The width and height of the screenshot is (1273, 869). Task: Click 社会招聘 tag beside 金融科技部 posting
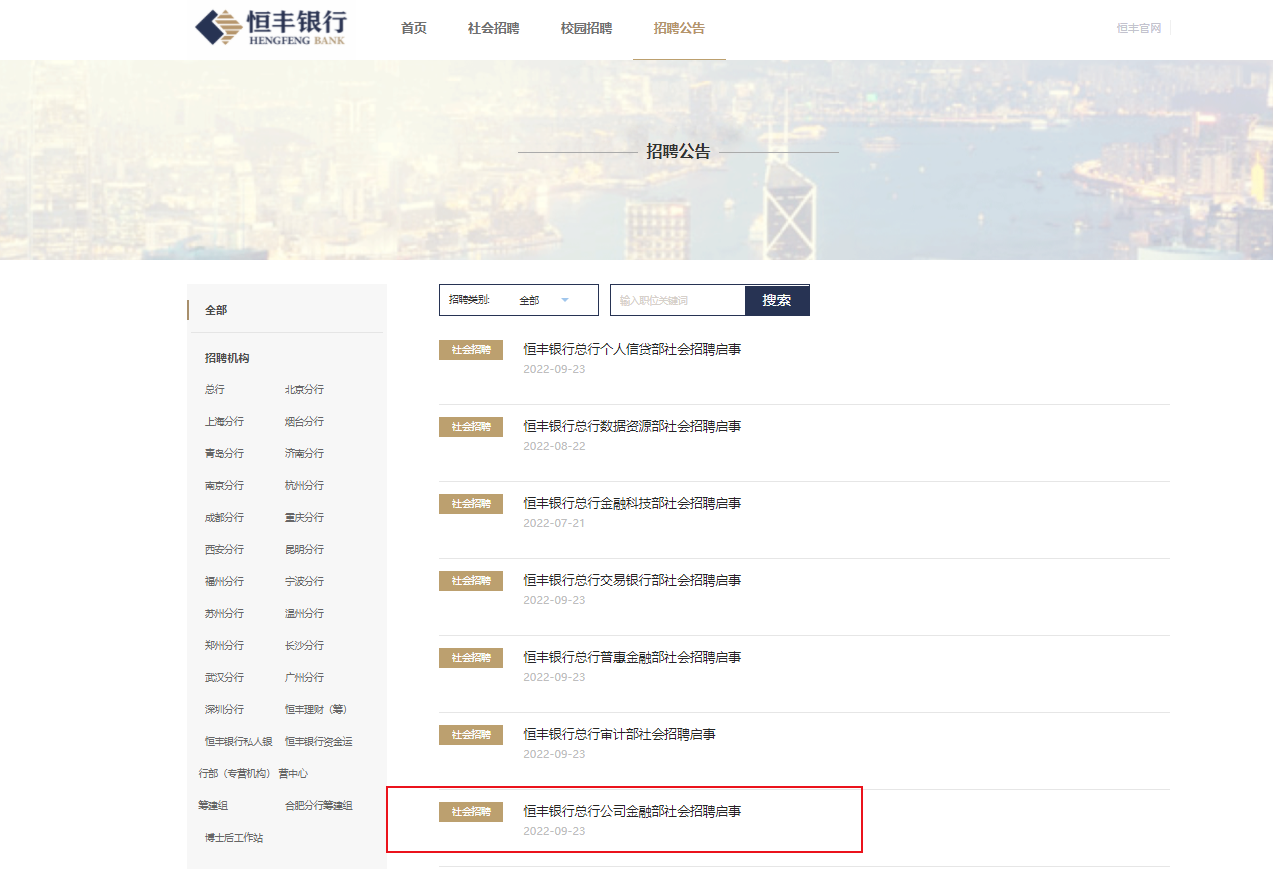click(x=471, y=504)
